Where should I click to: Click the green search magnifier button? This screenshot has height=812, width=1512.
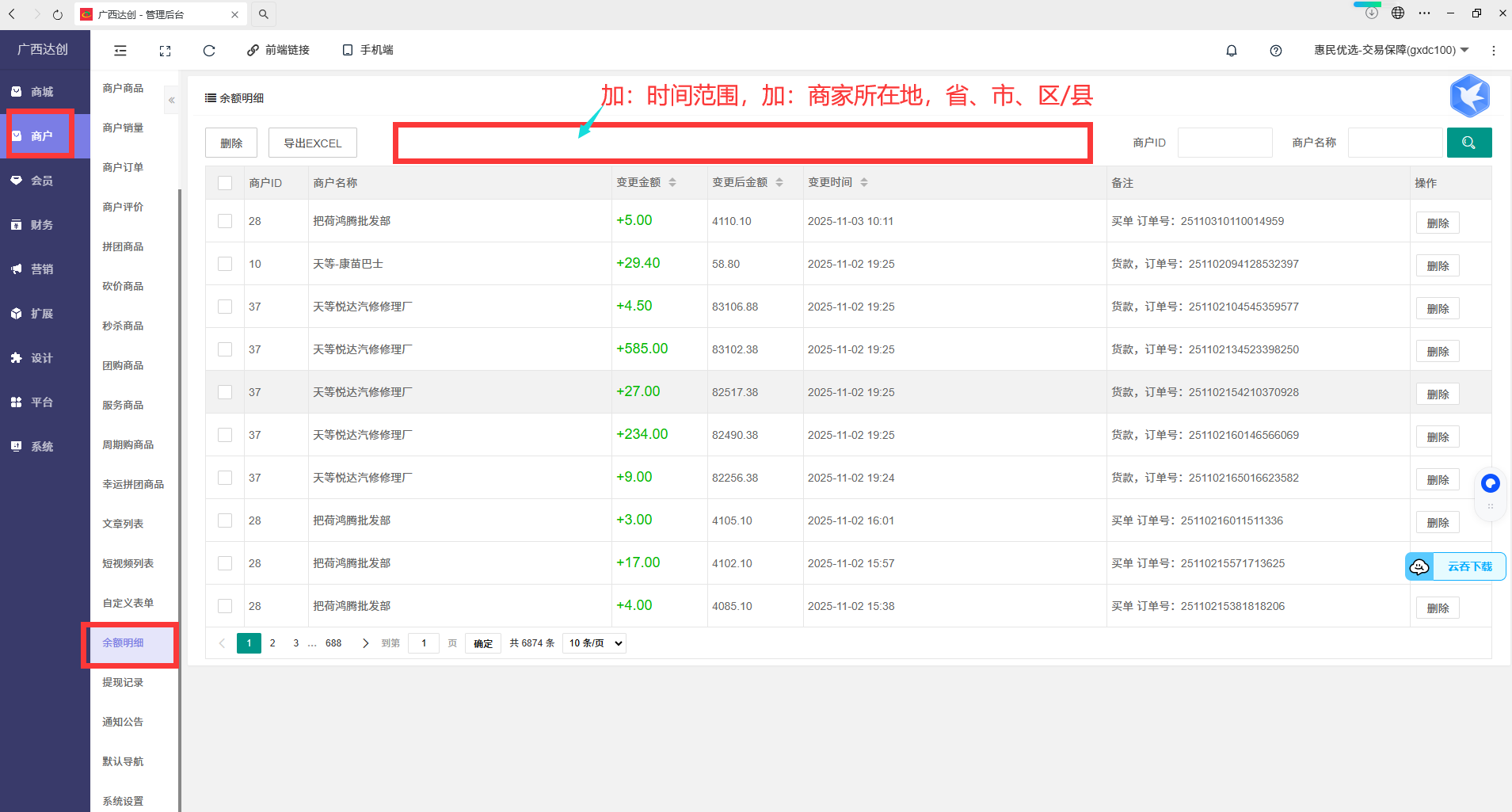point(1468,143)
